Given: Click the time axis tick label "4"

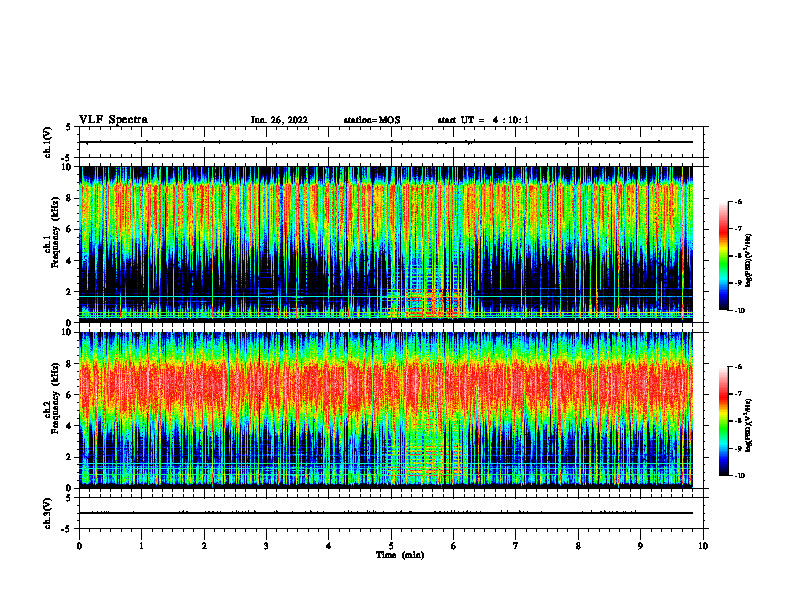Looking at the screenshot, I should click(329, 546).
